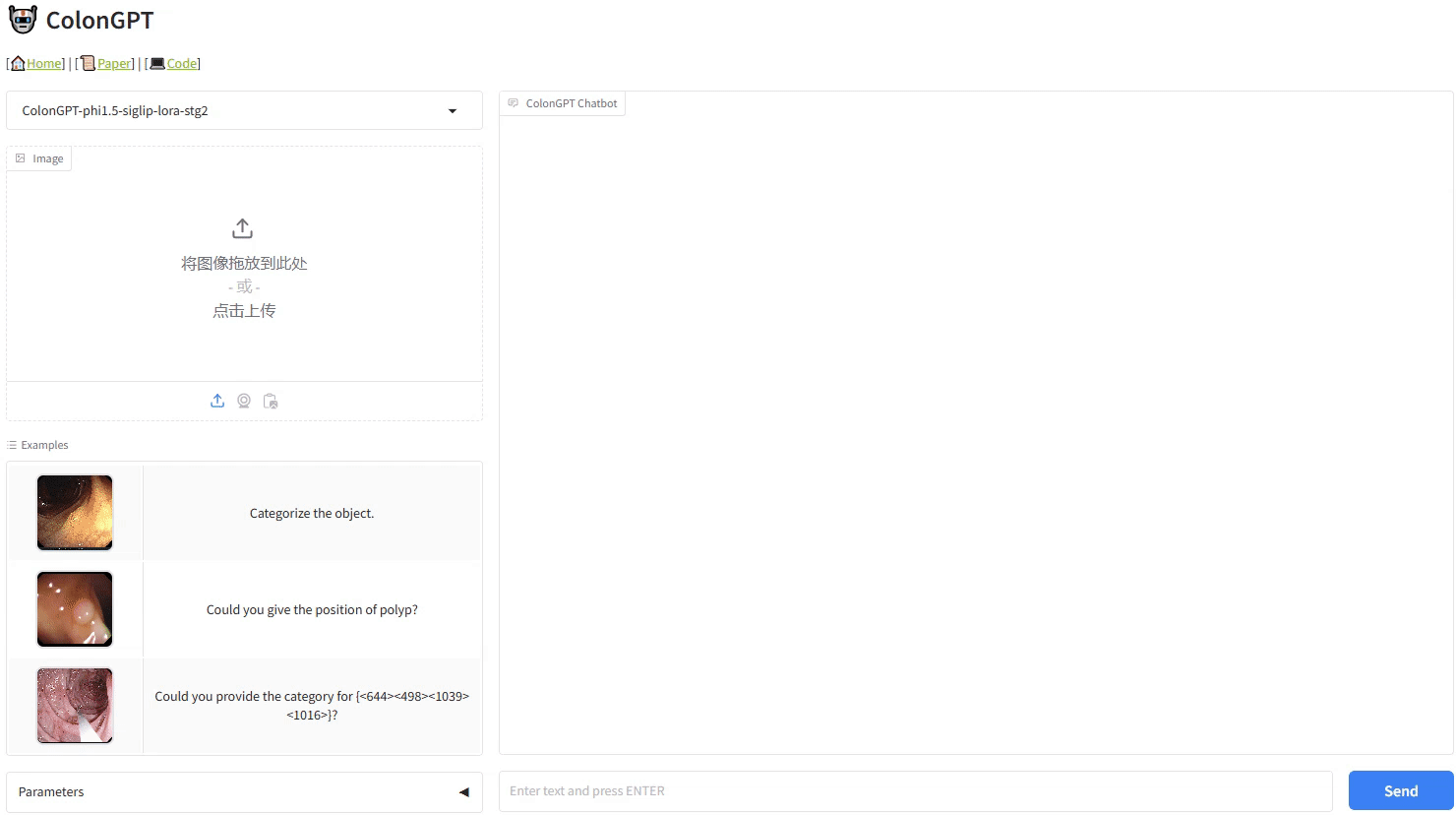Select the upload file source icon
The width and height of the screenshot is (1456, 815).
point(217,401)
